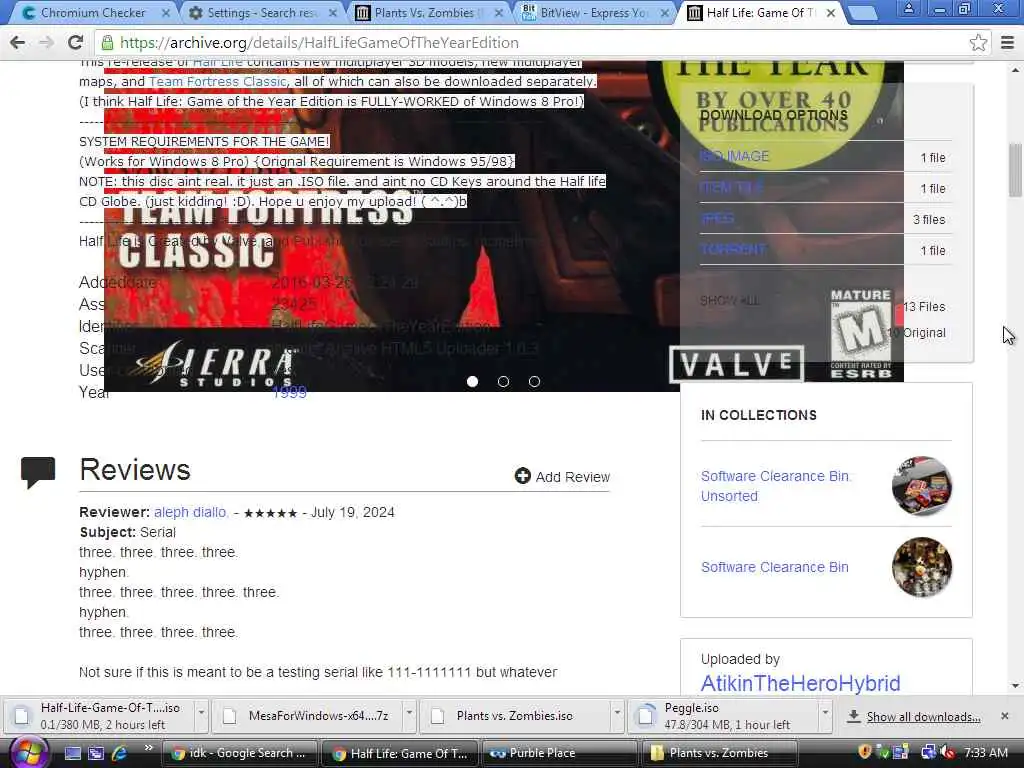The image size is (1024, 768).
Task: Click the security shield tray icon
Action: pos(865,753)
